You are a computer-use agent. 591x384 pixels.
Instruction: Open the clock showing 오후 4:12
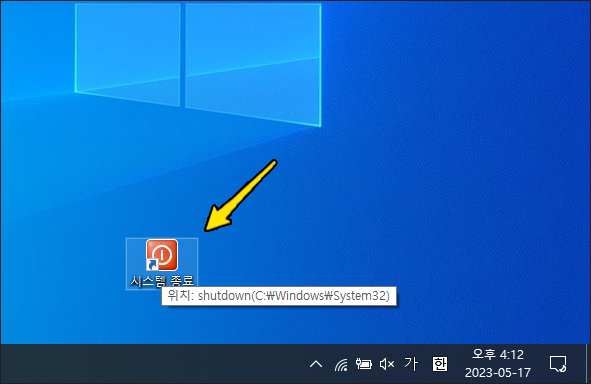pos(498,364)
